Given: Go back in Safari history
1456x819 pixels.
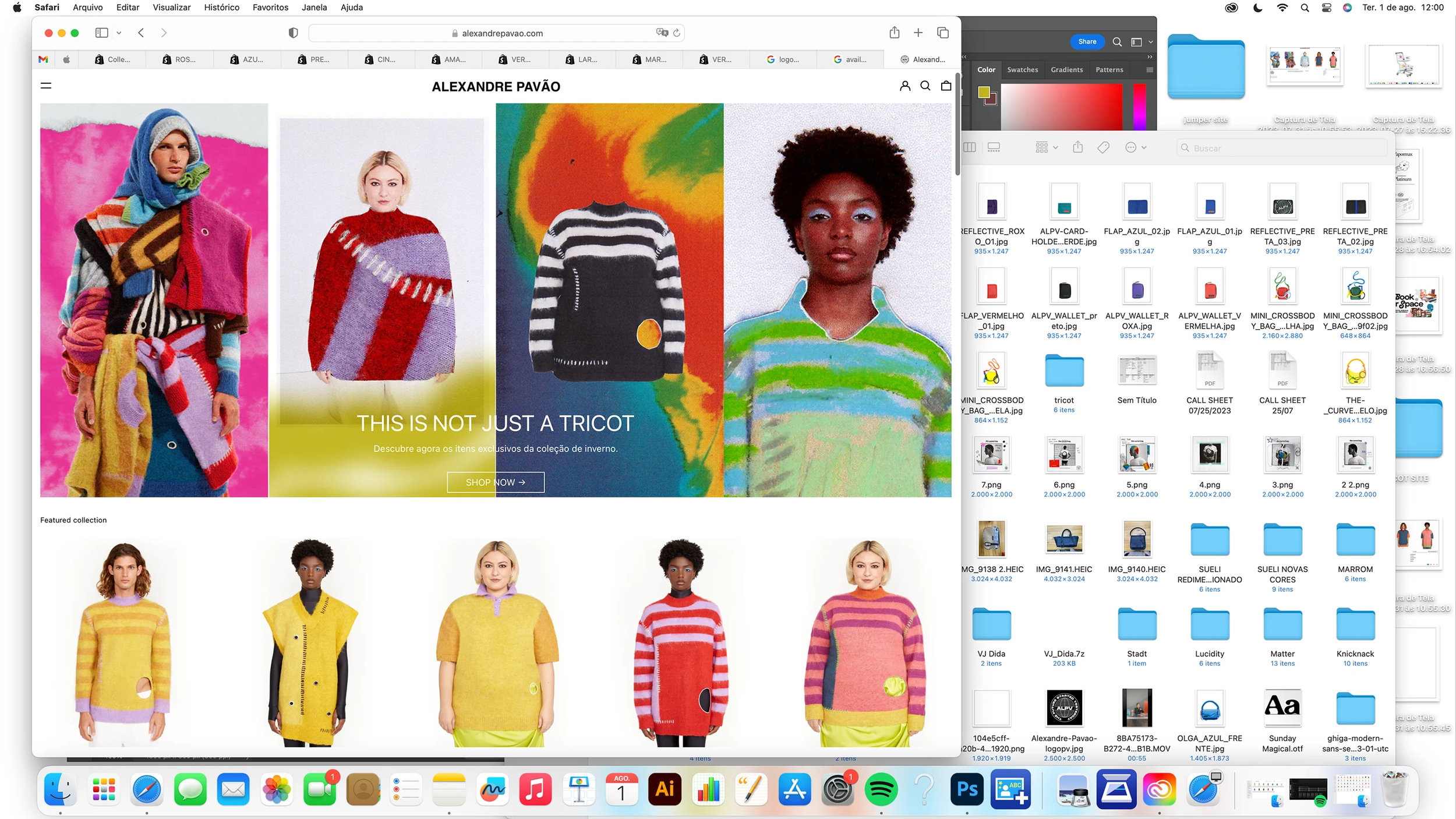Looking at the screenshot, I should coord(141,33).
